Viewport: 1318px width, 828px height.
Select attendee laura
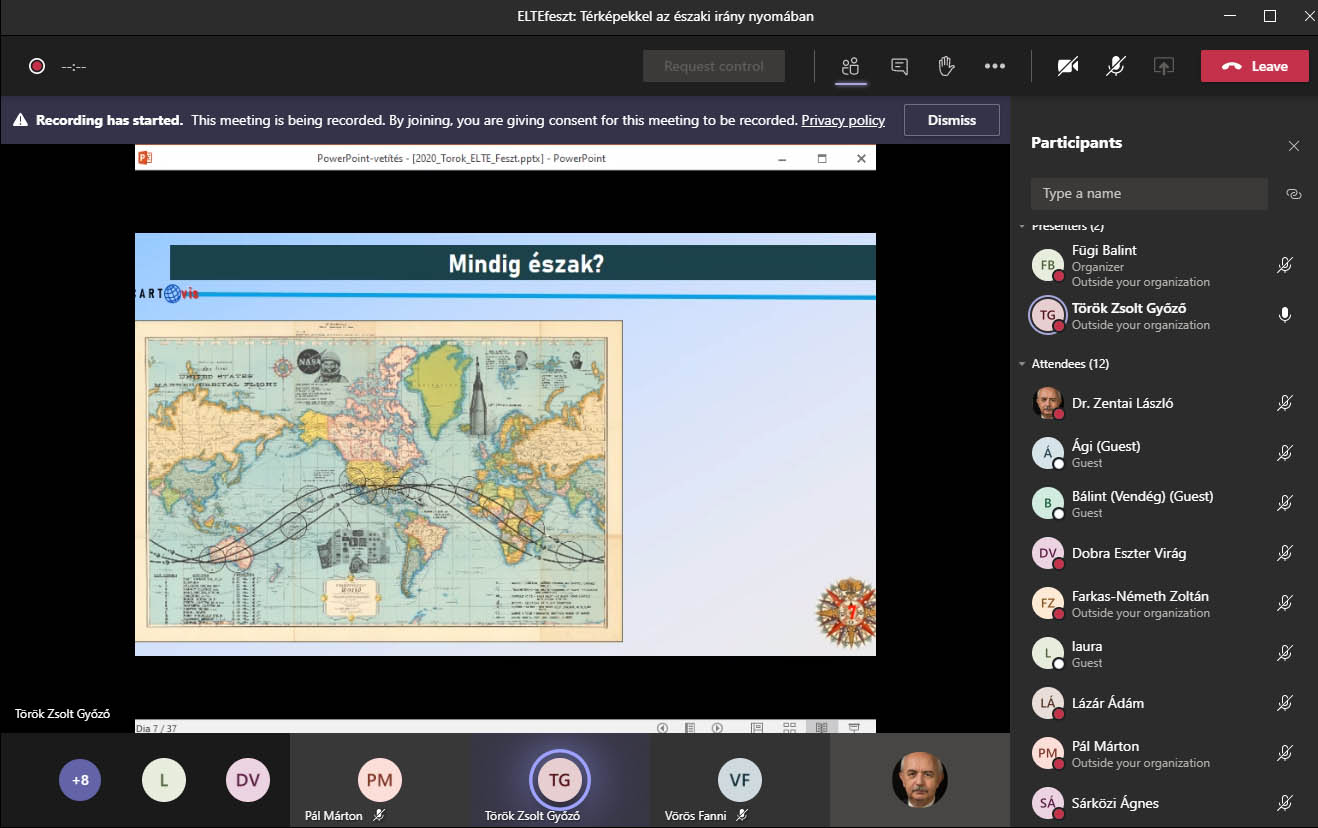[x=1164, y=653]
